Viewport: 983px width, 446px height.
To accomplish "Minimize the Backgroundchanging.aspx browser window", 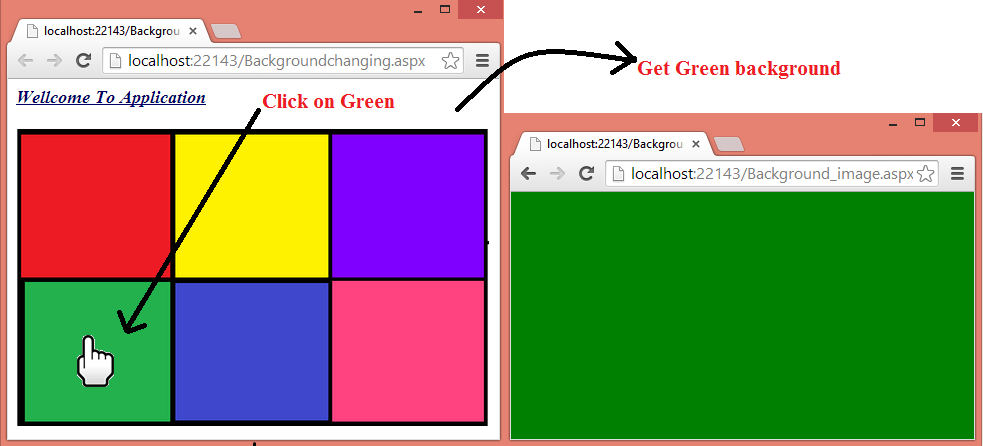I will (418, 10).
